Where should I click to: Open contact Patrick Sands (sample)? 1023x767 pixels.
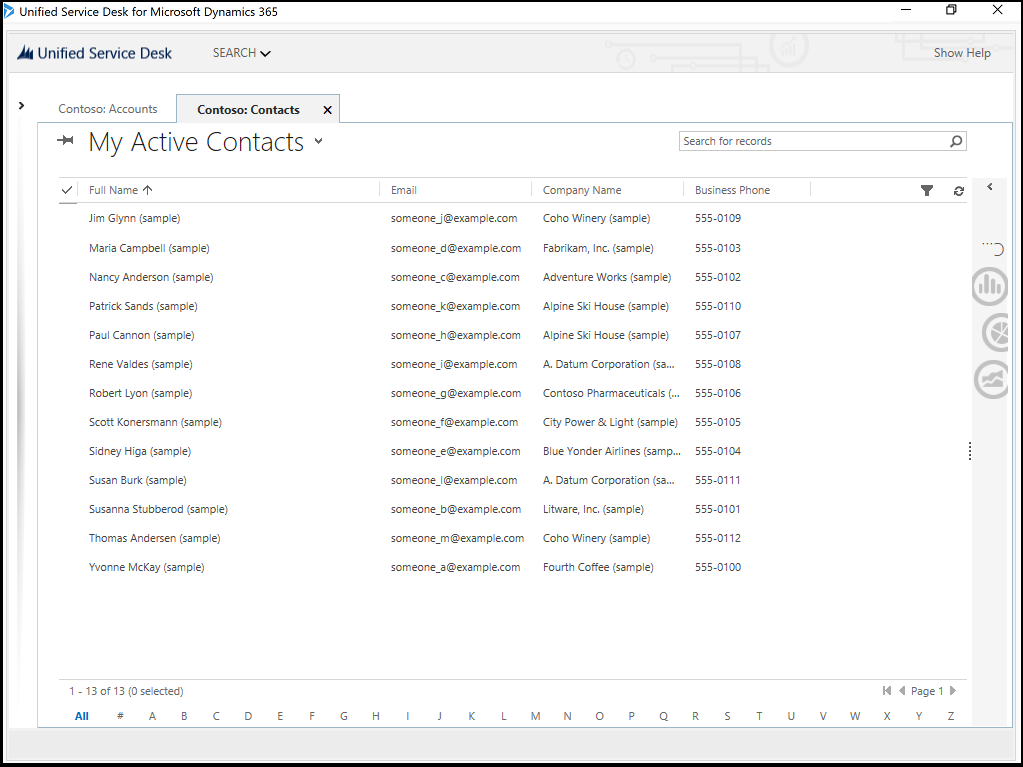(x=143, y=306)
